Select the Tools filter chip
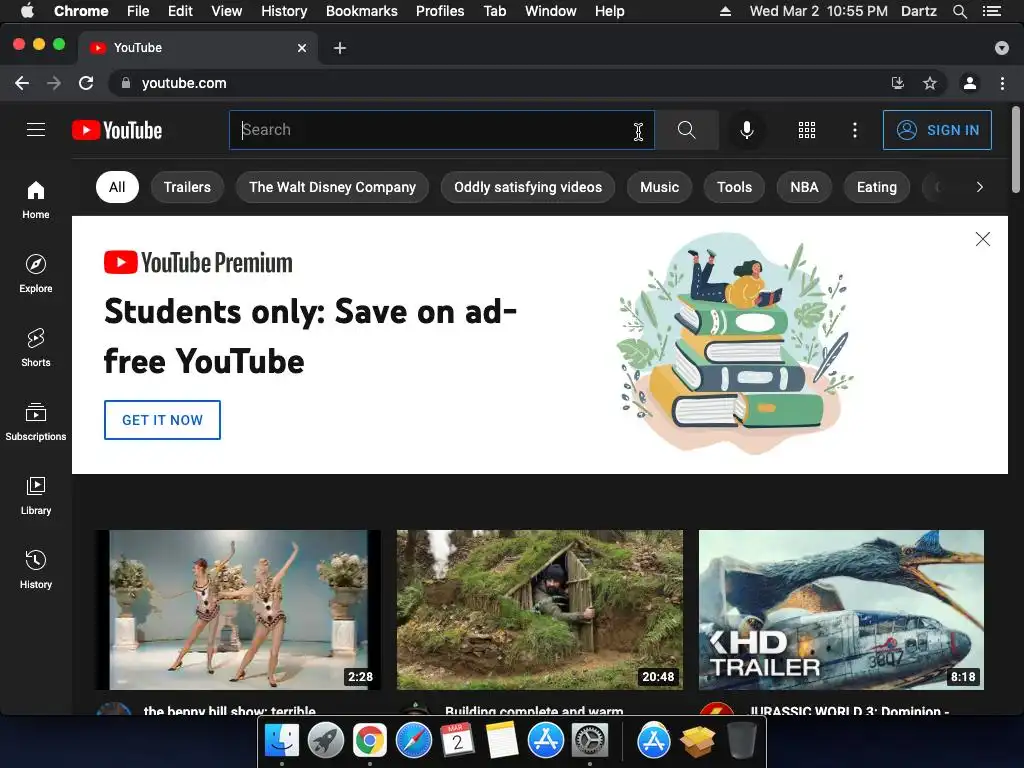The width and height of the screenshot is (1024, 768). pos(734,187)
